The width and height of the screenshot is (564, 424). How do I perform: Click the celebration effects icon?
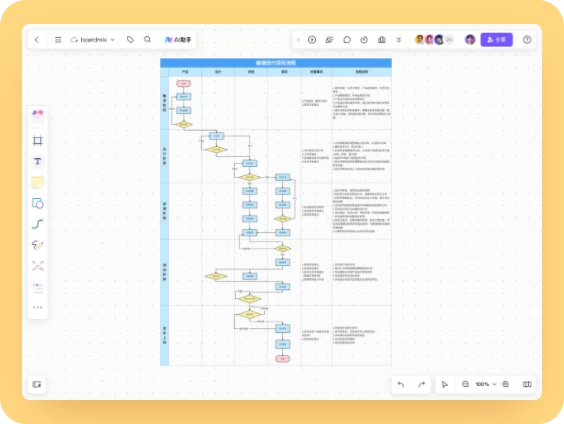click(329, 40)
